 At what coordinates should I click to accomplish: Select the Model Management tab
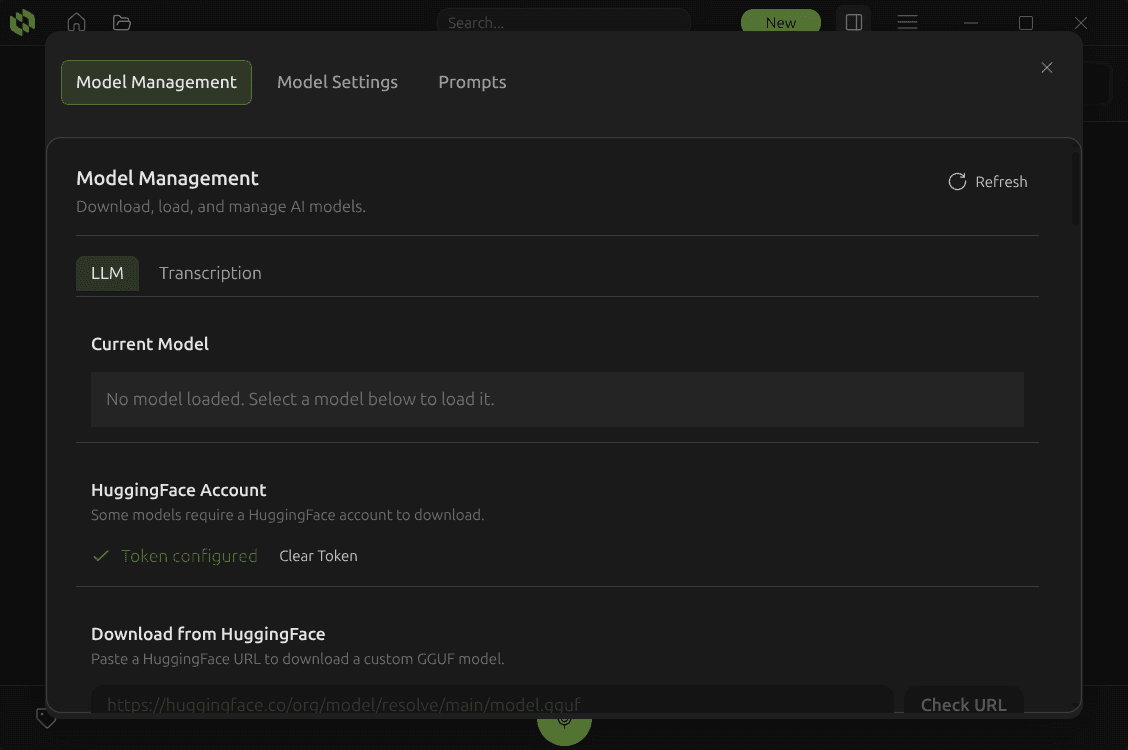pyautogui.click(x=156, y=82)
